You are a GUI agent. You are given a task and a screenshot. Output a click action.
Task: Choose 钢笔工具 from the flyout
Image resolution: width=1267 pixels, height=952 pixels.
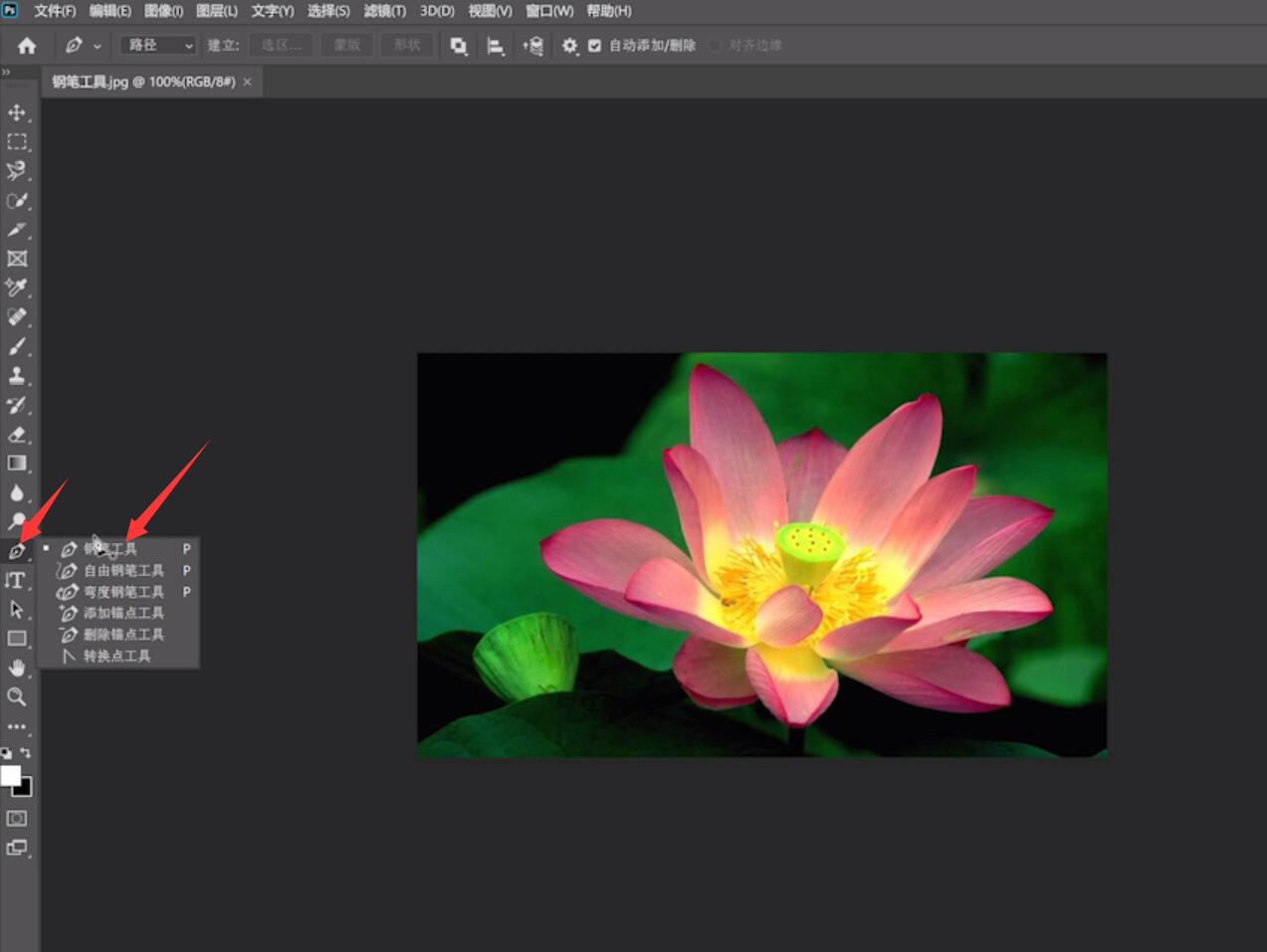tap(117, 549)
